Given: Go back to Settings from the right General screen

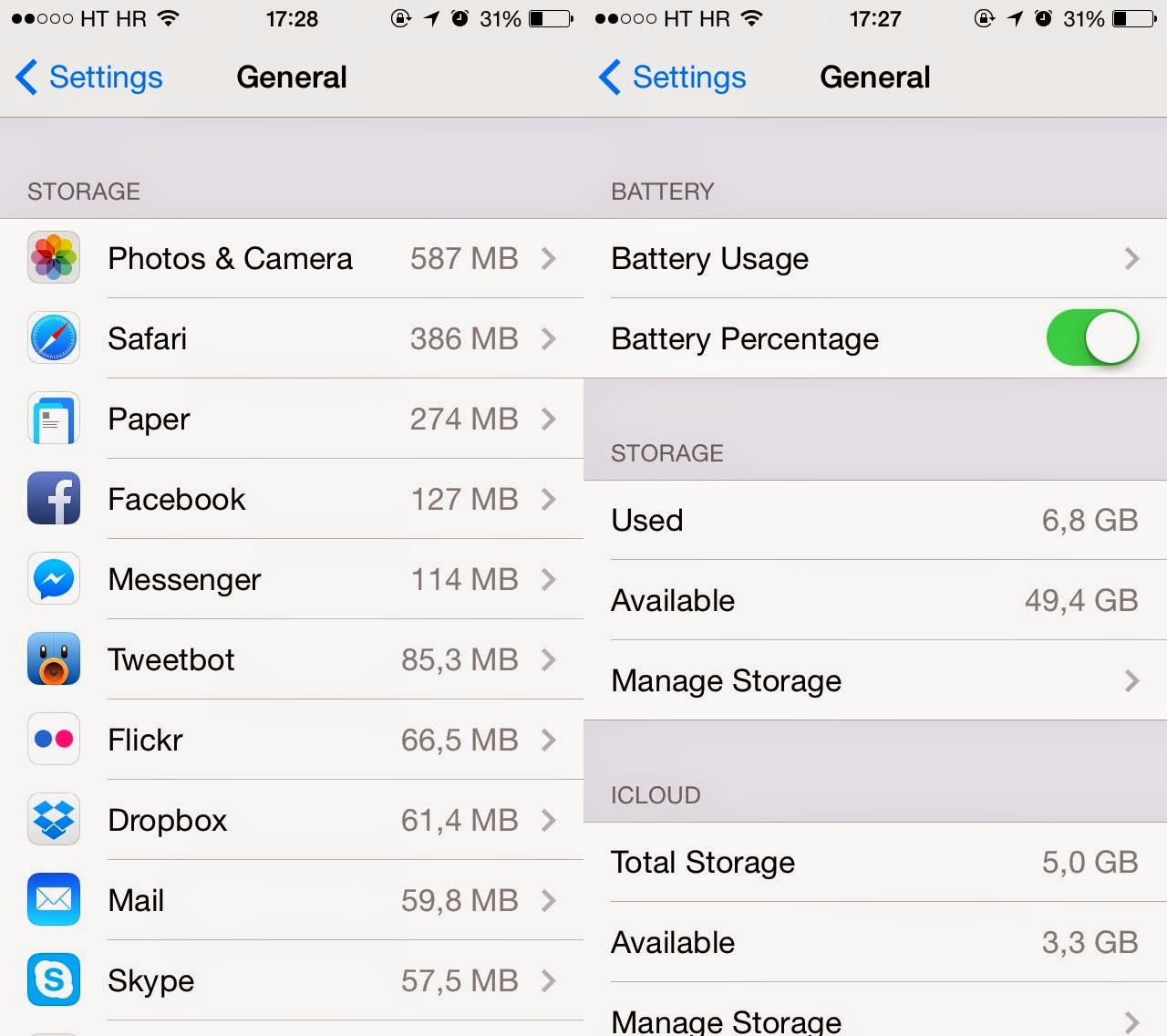Looking at the screenshot, I should [x=673, y=78].
